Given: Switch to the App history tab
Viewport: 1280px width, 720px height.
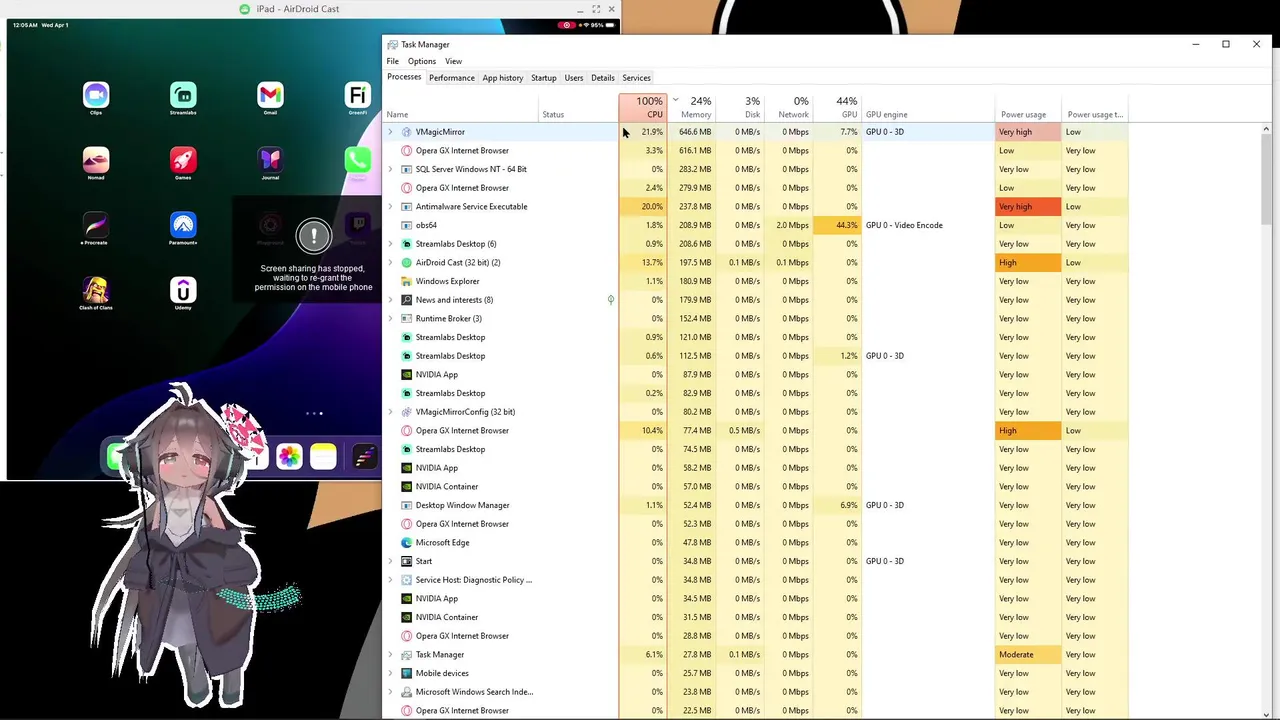Looking at the screenshot, I should [x=503, y=78].
